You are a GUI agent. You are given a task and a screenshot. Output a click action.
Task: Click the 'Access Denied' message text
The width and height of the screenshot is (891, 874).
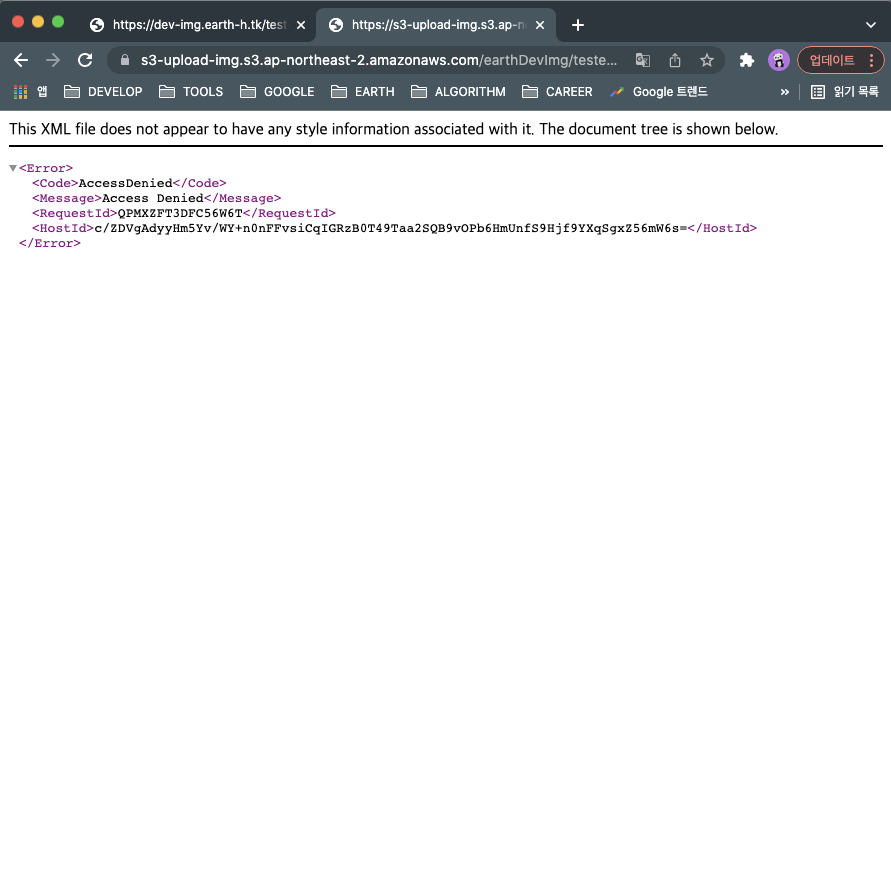click(x=152, y=198)
